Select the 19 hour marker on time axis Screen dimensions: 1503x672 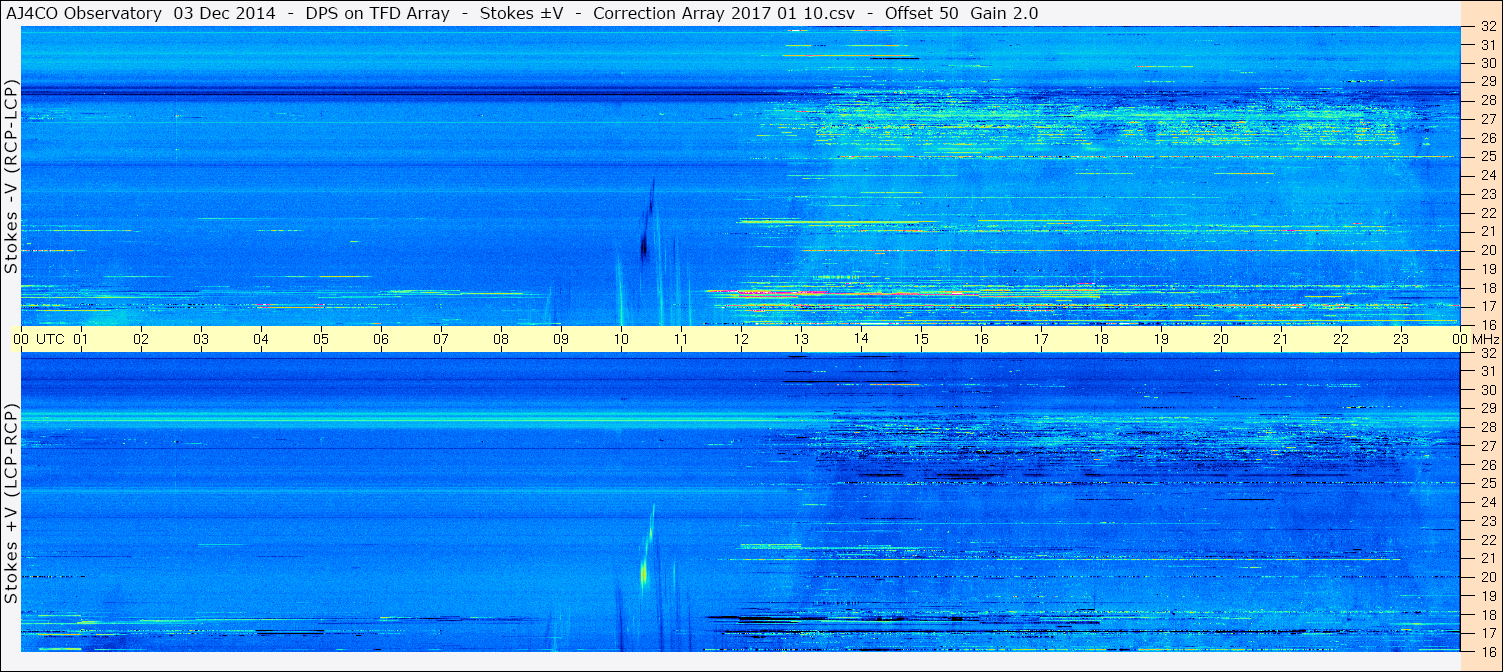click(1161, 339)
